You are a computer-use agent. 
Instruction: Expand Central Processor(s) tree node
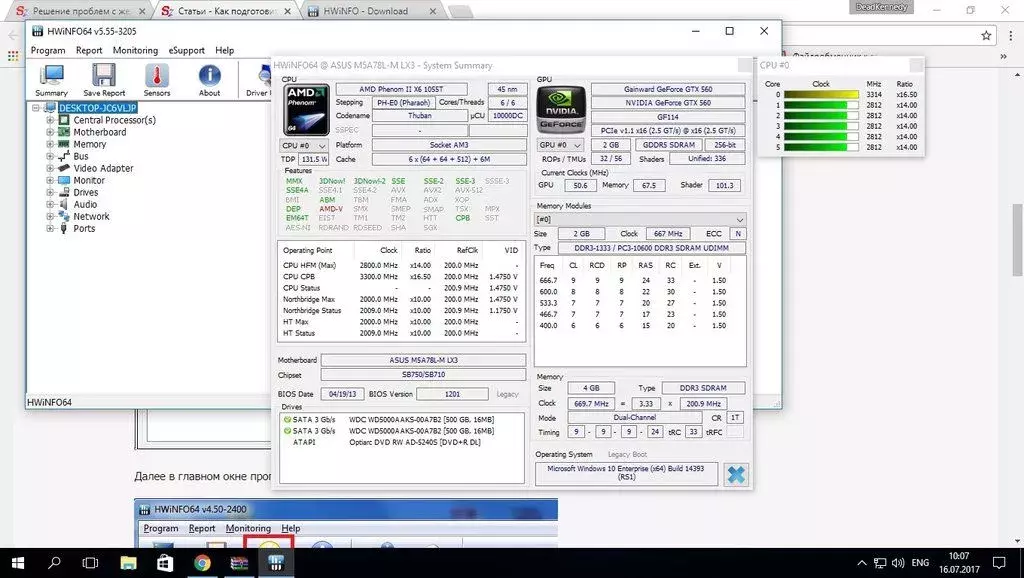(50, 120)
